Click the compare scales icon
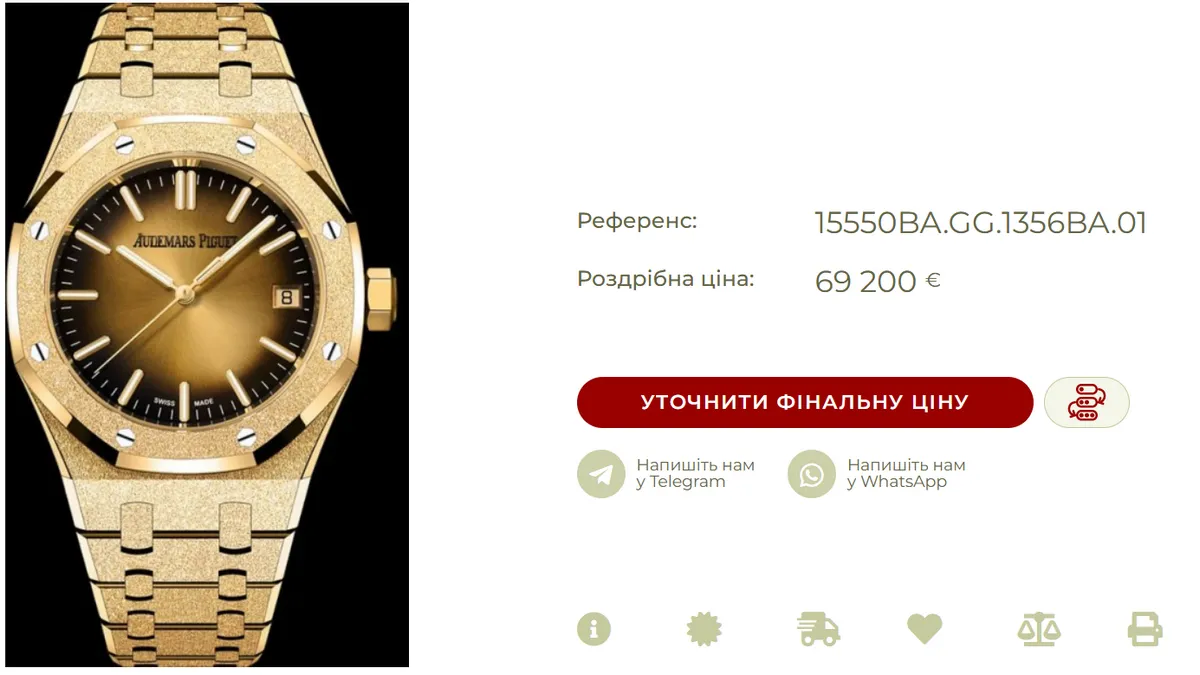 [1038, 629]
